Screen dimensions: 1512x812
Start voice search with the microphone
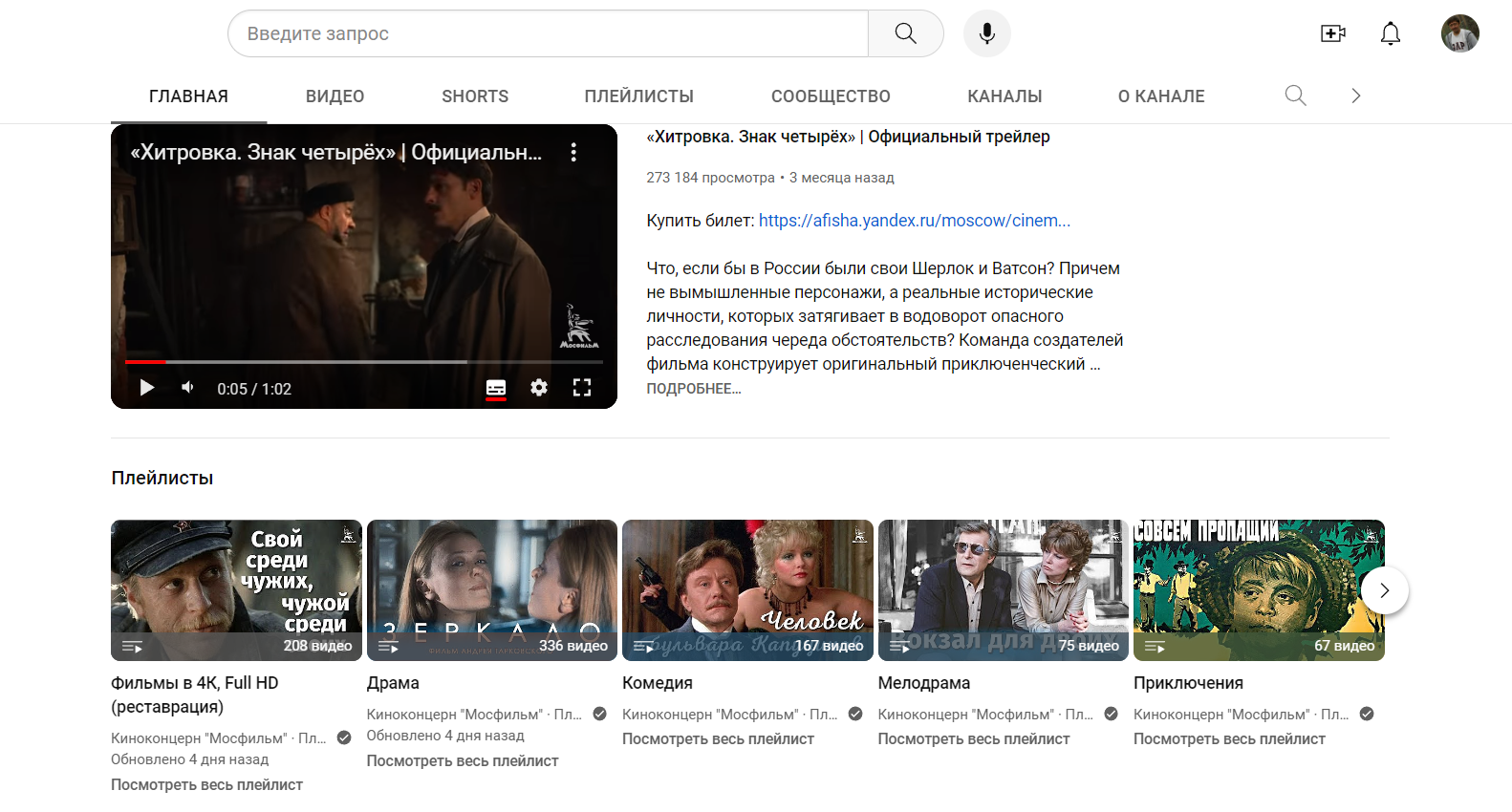pyautogui.click(x=986, y=33)
